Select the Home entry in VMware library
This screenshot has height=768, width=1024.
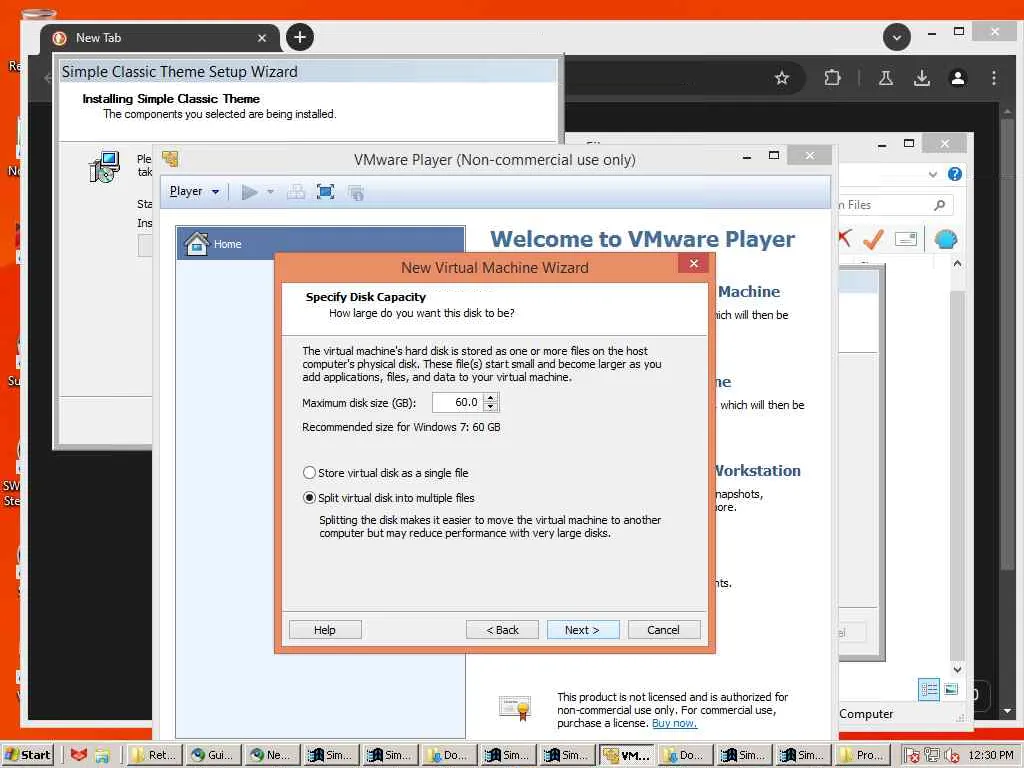(320, 244)
